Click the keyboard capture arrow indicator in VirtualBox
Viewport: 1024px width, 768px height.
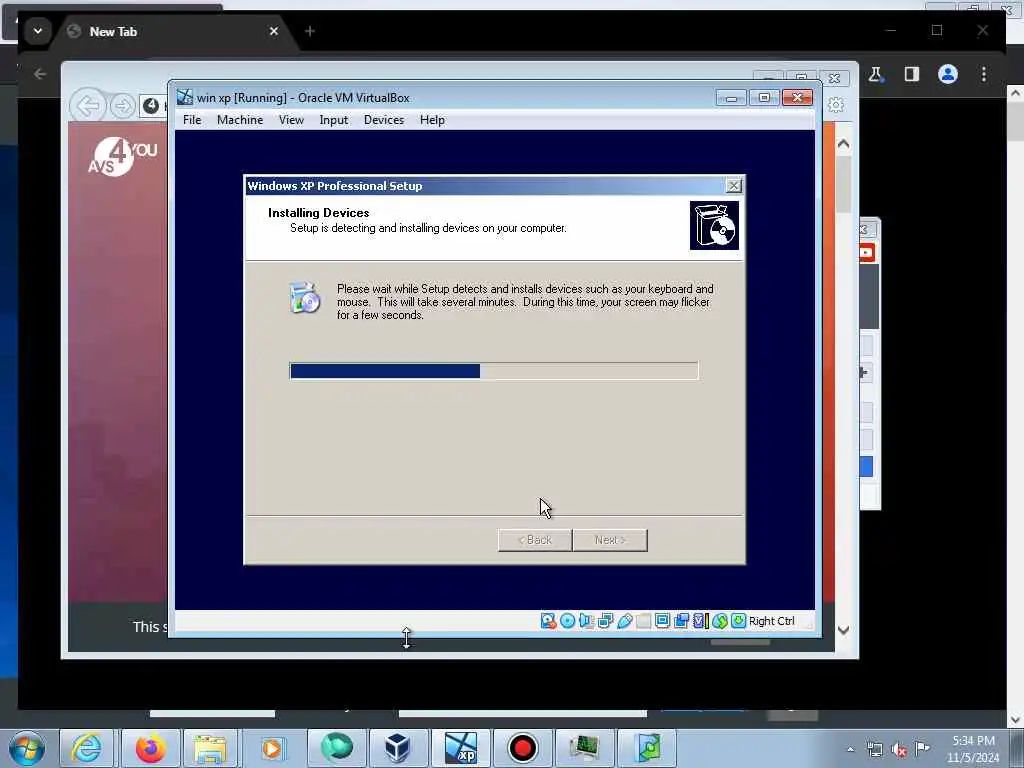[x=739, y=621]
